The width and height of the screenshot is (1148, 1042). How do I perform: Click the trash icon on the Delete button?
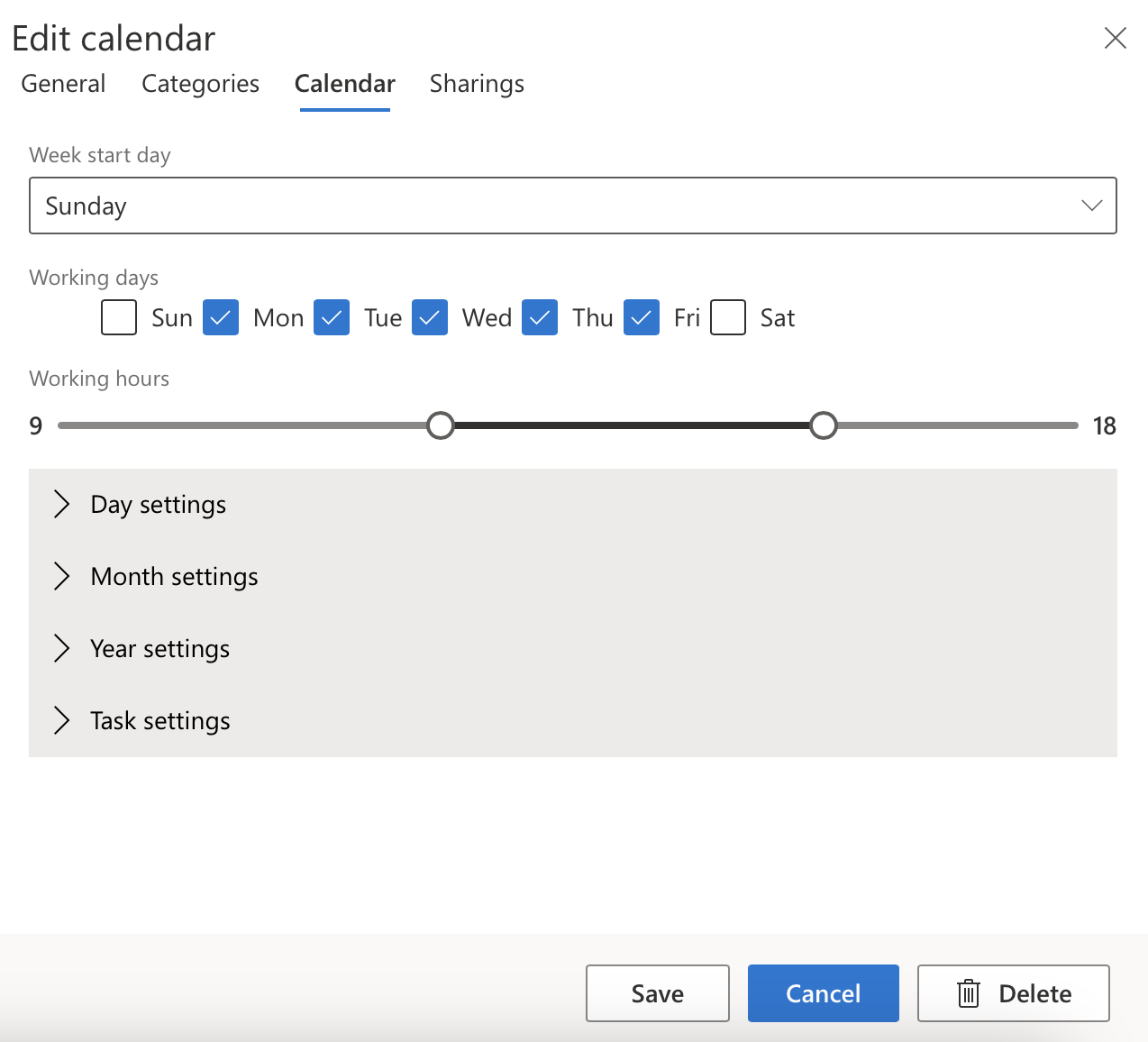coord(969,993)
